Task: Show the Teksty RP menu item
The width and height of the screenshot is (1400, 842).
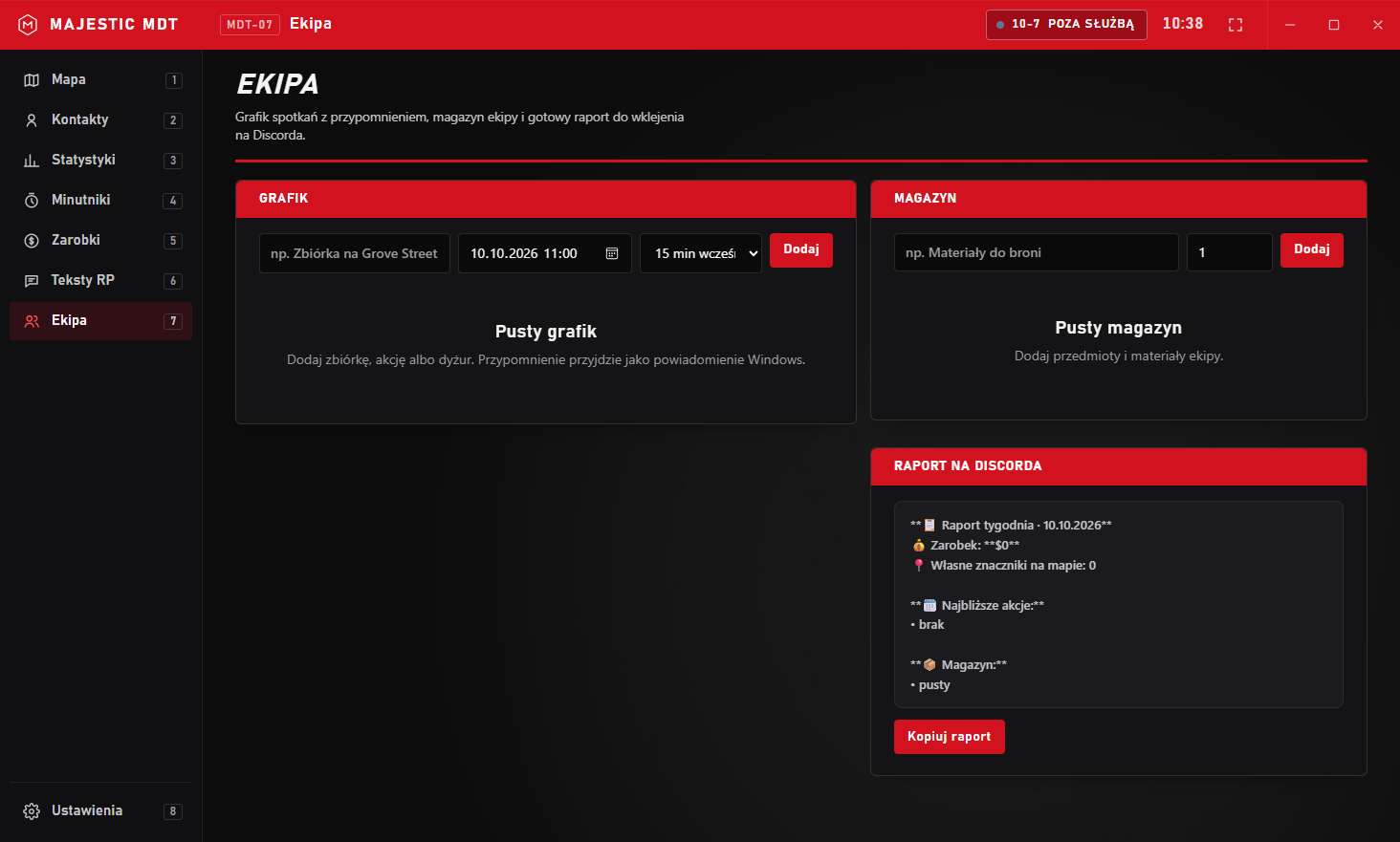Action: click(100, 281)
